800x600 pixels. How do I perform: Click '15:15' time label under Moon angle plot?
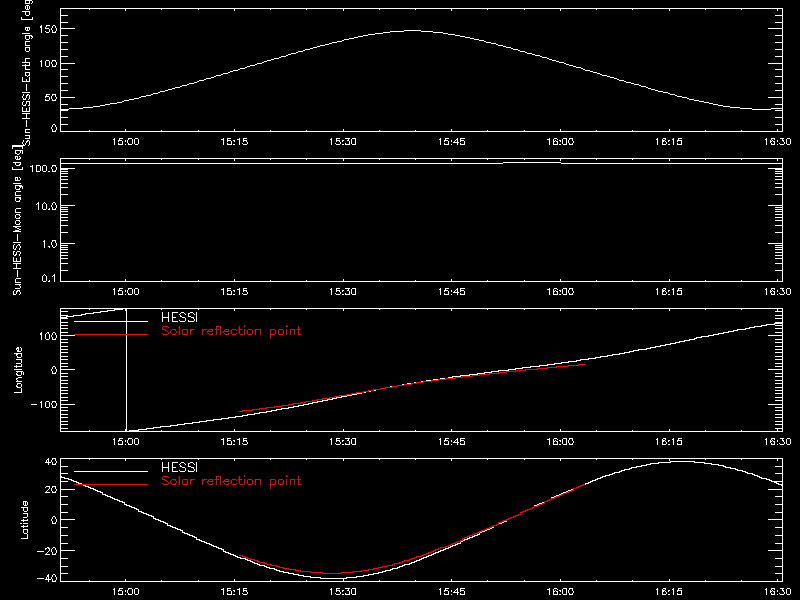click(x=234, y=292)
